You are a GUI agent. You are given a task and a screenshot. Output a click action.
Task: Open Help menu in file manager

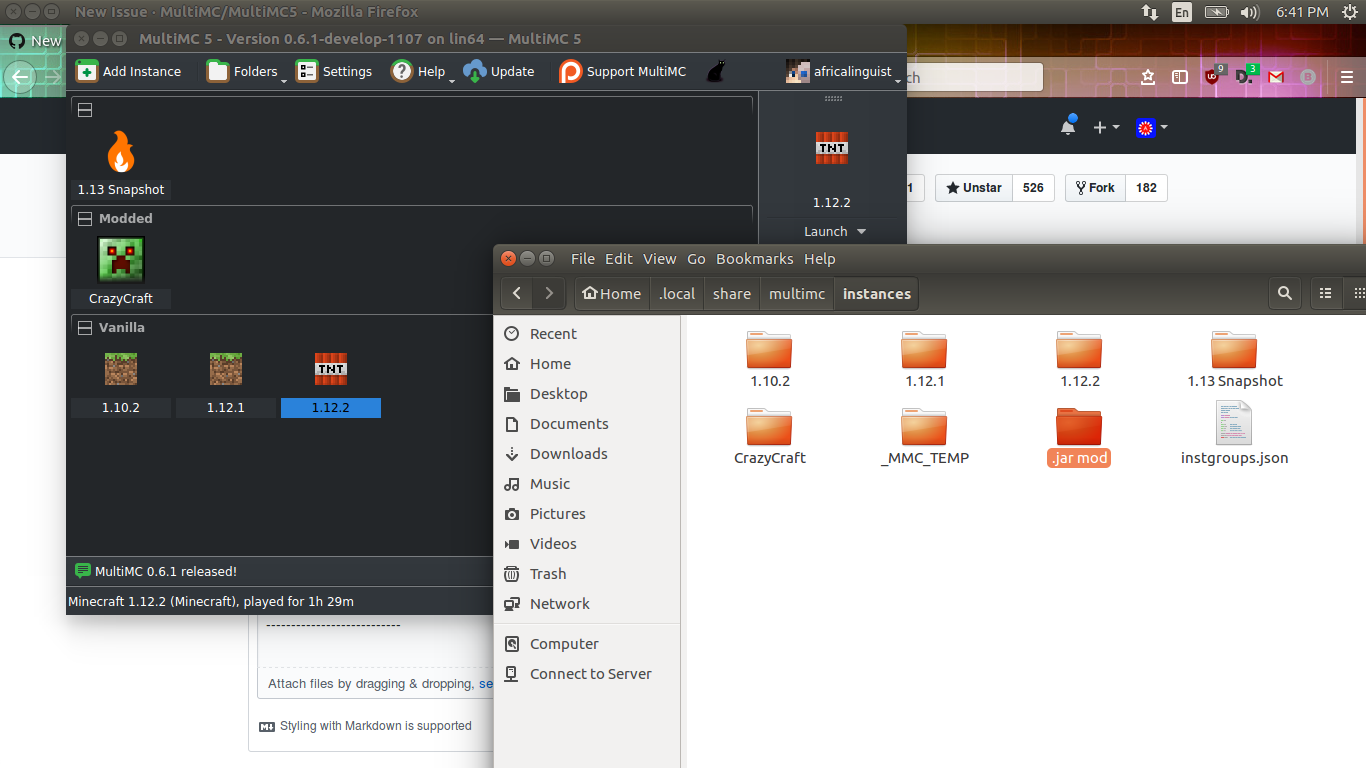click(x=820, y=258)
